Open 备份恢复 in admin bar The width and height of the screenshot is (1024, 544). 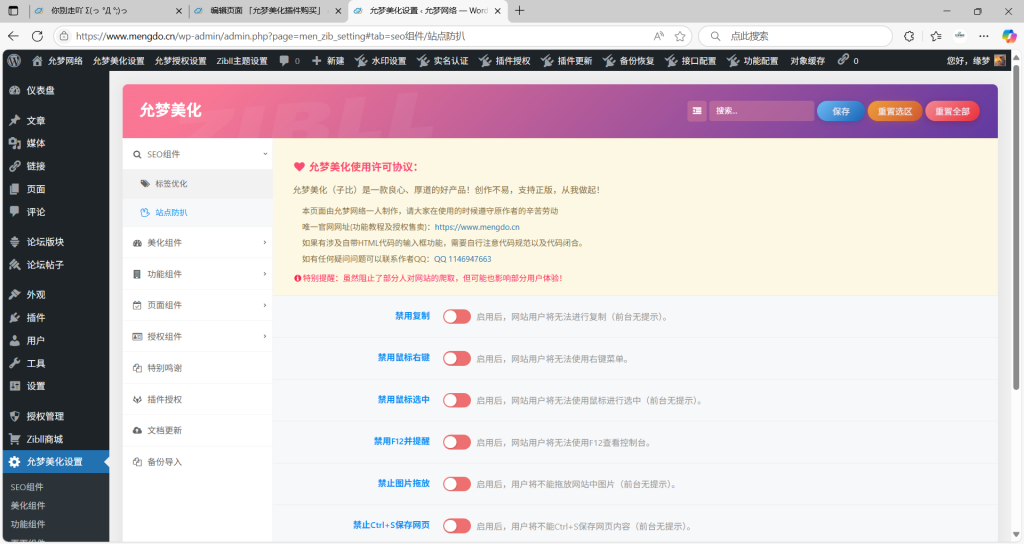(x=629, y=61)
